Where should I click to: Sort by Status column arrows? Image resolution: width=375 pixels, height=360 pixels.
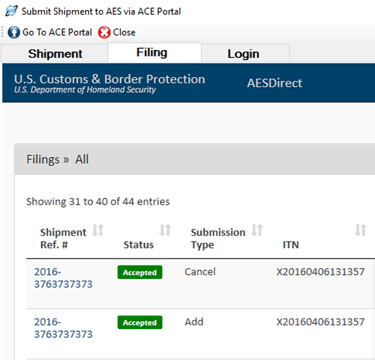(x=165, y=230)
